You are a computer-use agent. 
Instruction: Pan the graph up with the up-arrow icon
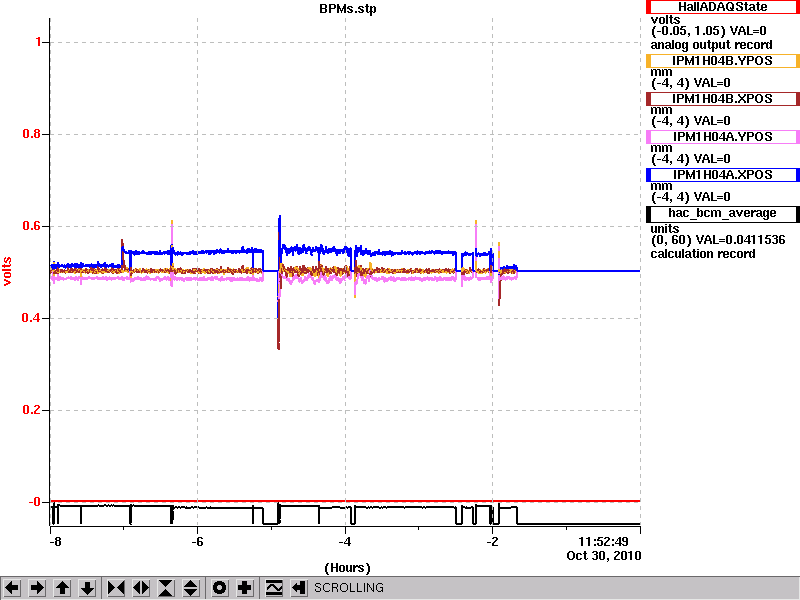(x=63, y=588)
